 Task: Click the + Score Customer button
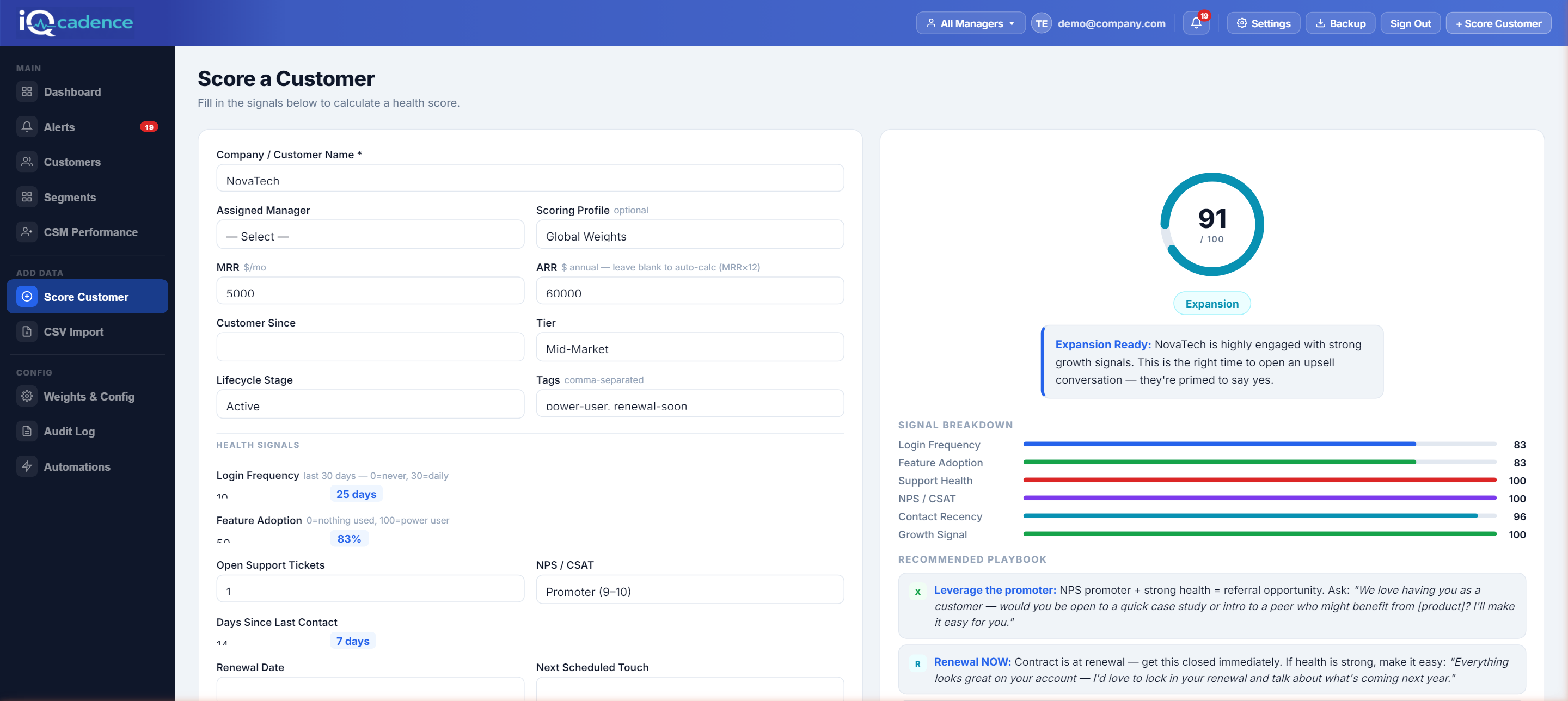tap(1498, 23)
